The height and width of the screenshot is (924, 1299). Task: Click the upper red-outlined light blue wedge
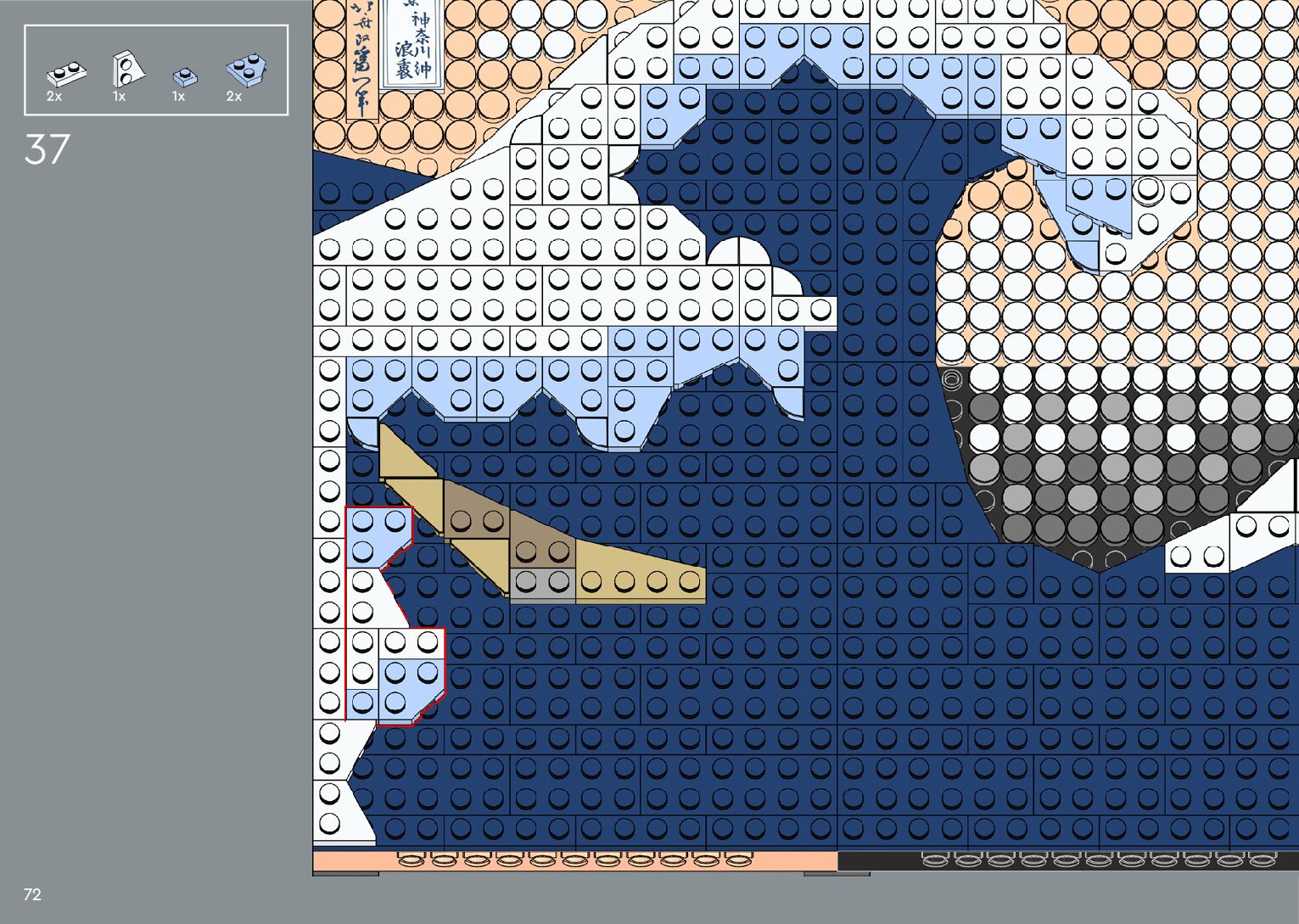pos(375,536)
